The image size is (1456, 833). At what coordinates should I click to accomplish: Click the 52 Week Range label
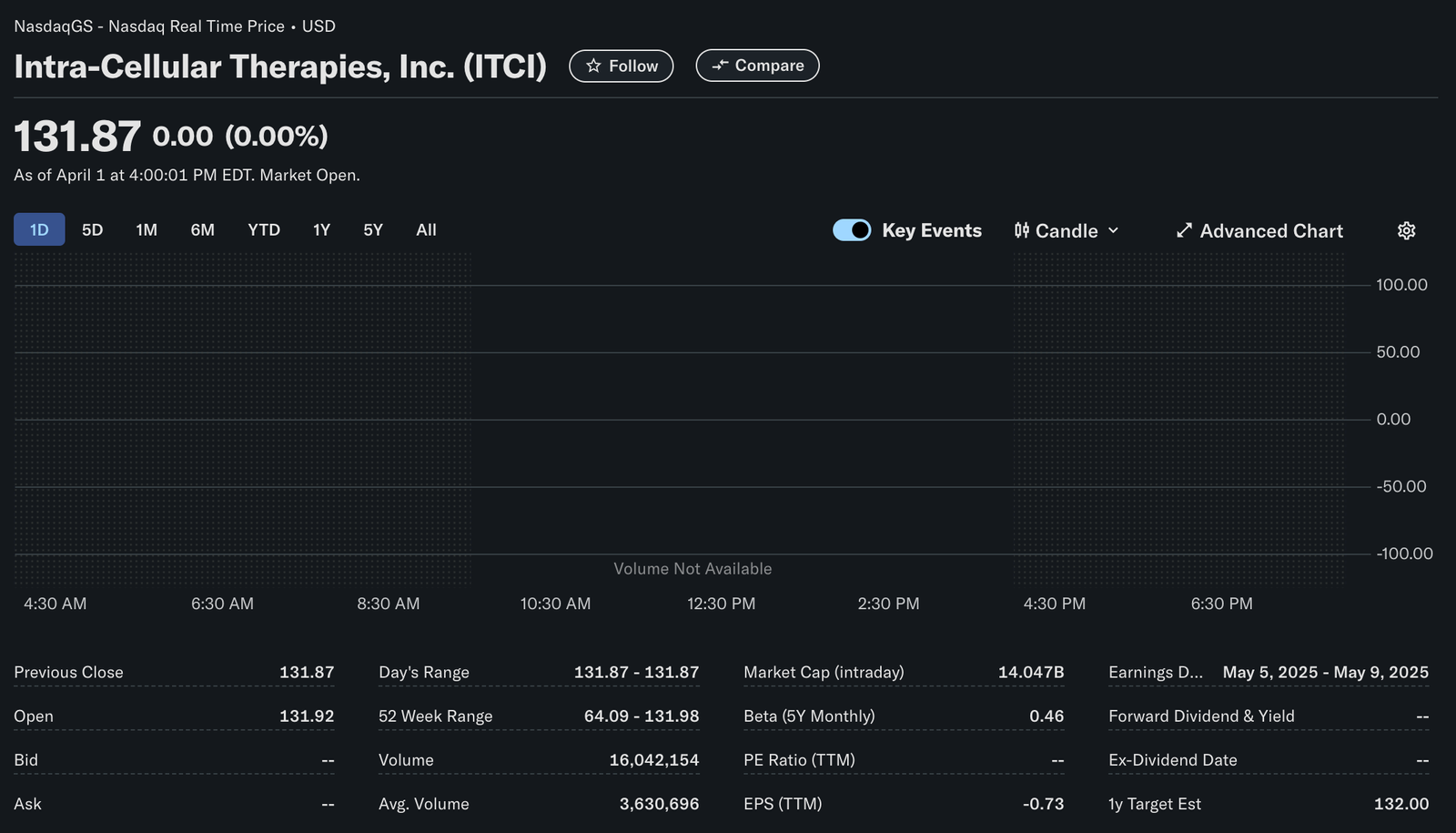coord(435,716)
